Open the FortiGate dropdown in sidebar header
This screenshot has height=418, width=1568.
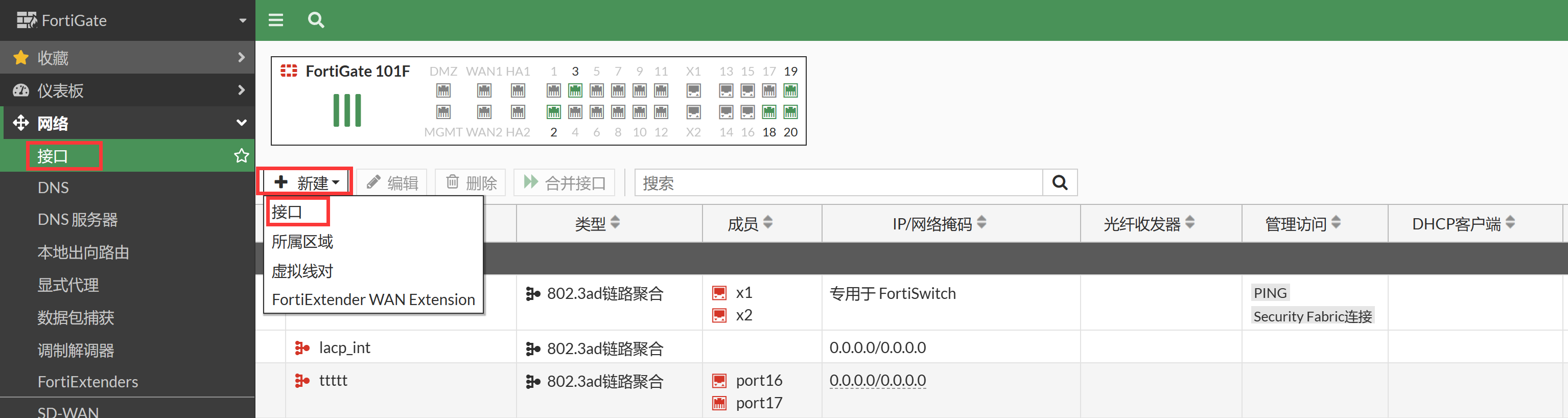(x=243, y=20)
